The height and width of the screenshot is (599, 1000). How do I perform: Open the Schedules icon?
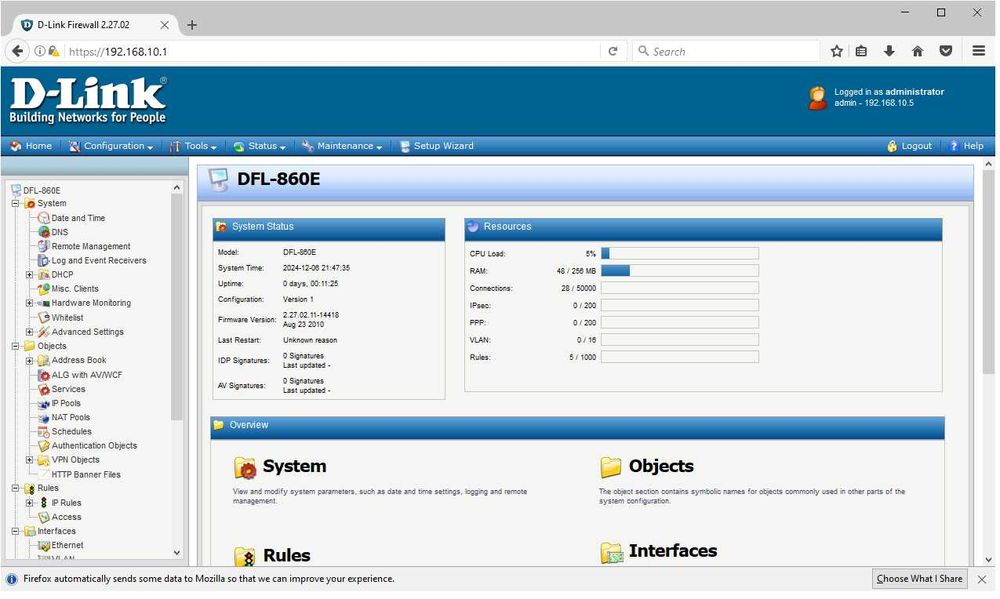click(x=43, y=433)
